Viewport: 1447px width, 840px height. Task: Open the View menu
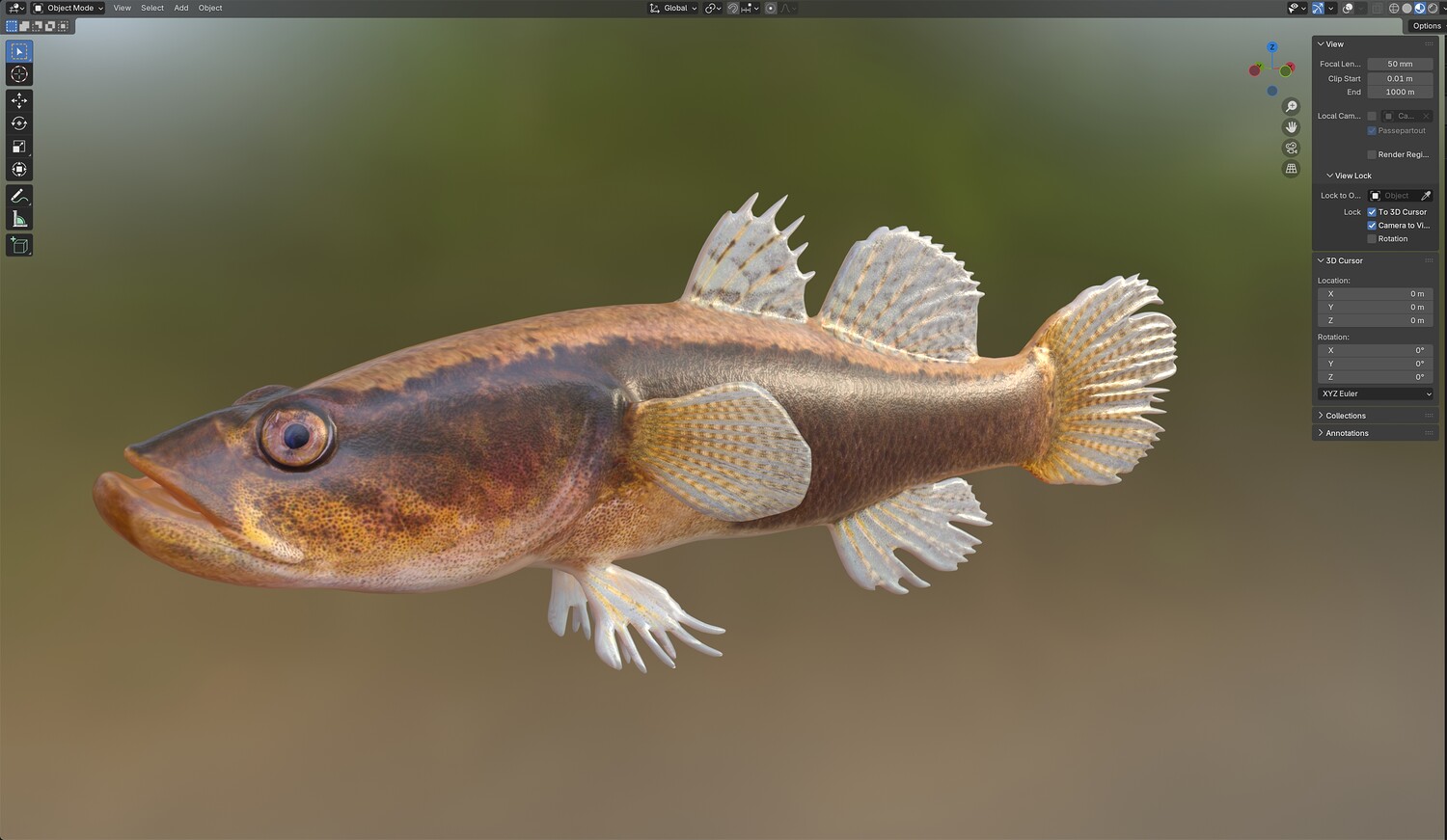123,8
